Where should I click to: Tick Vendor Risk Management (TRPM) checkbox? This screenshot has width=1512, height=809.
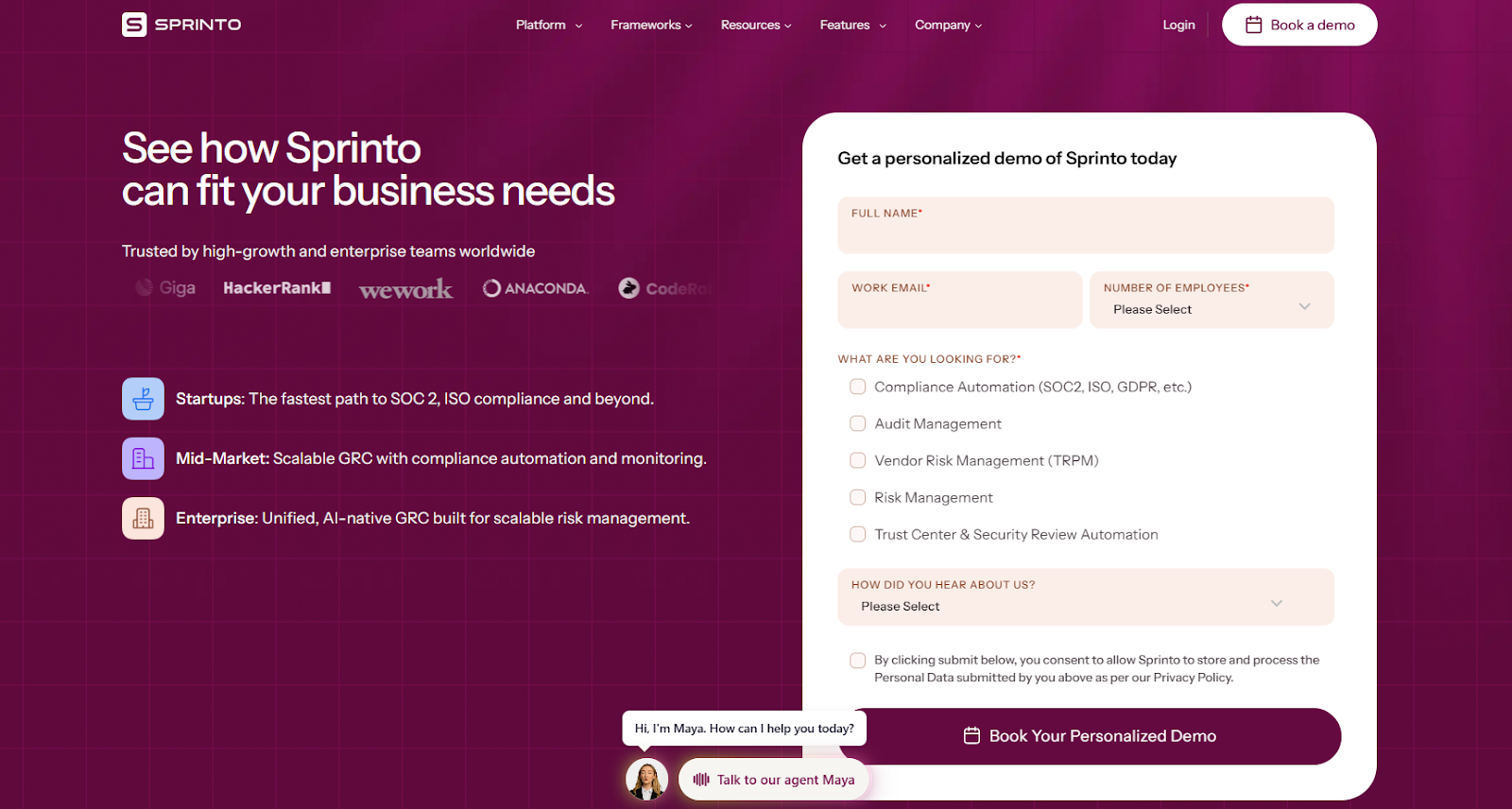click(858, 460)
